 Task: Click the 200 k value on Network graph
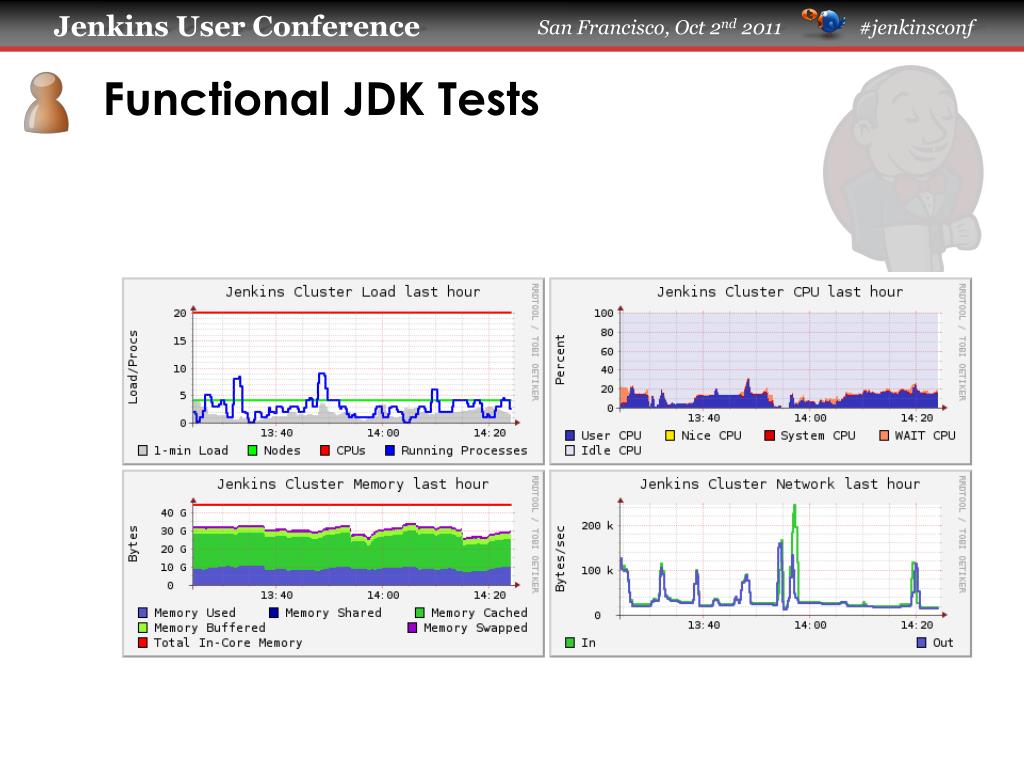[x=596, y=526]
